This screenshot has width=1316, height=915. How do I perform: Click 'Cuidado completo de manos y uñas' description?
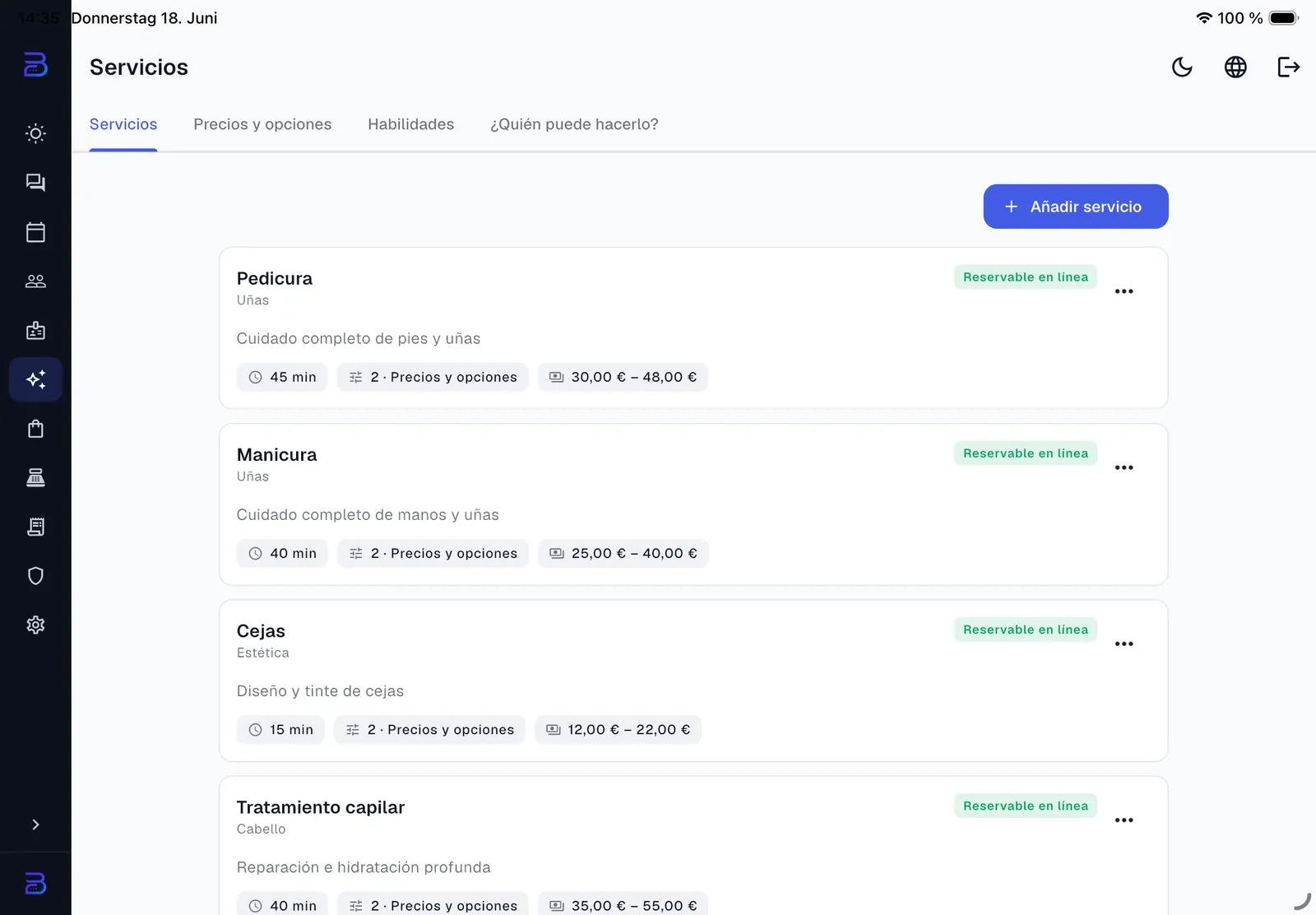point(368,514)
